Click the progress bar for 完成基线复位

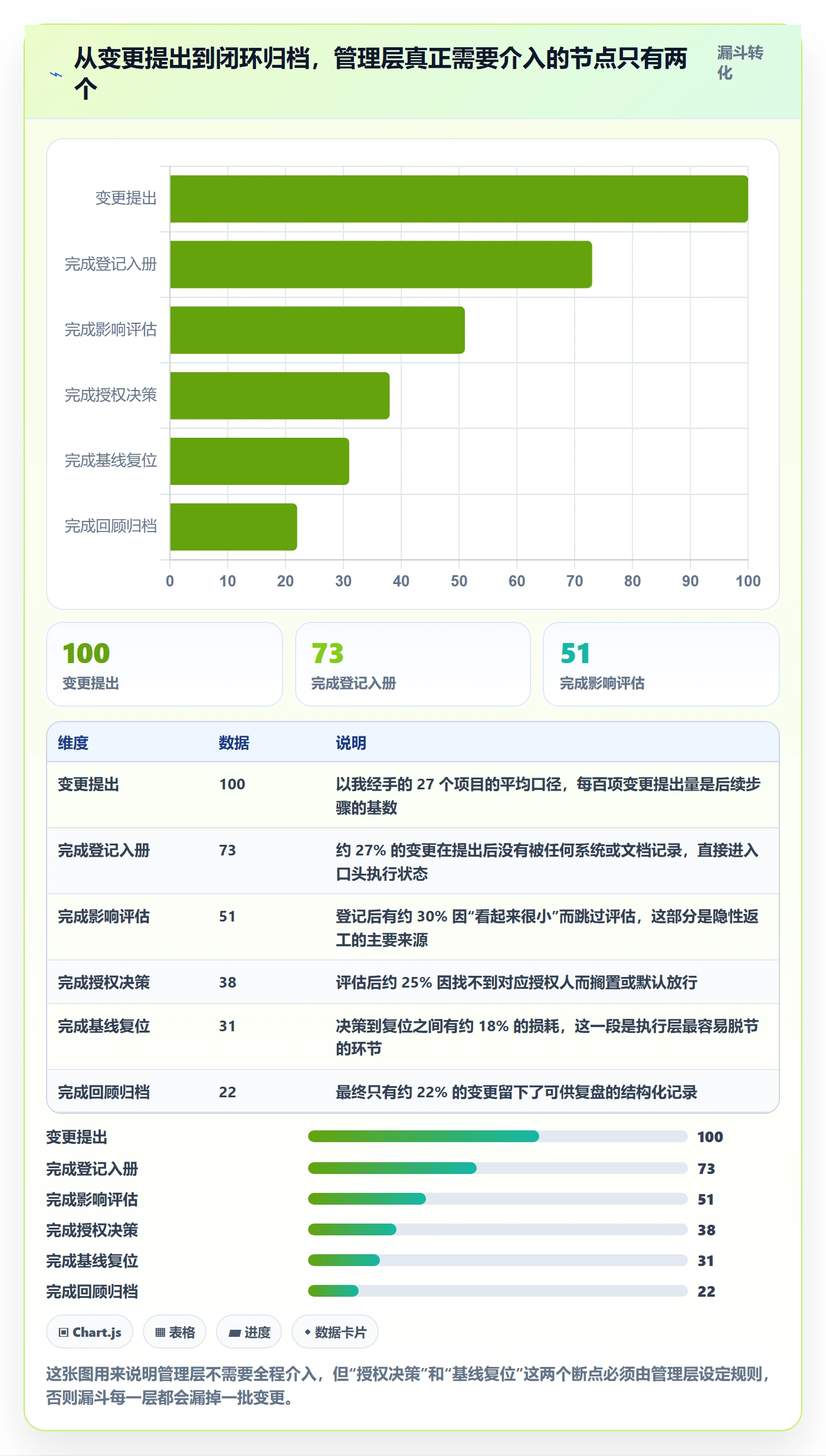click(x=498, y=1260)
